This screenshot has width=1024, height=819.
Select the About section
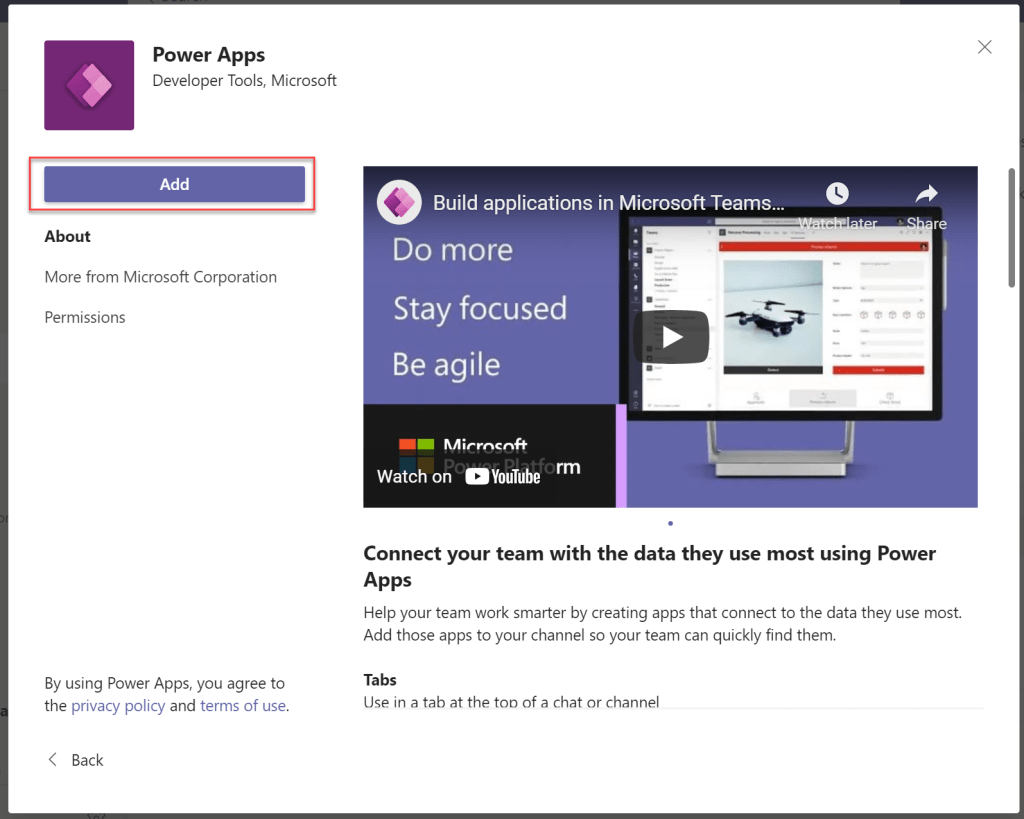tap(67, 237)
